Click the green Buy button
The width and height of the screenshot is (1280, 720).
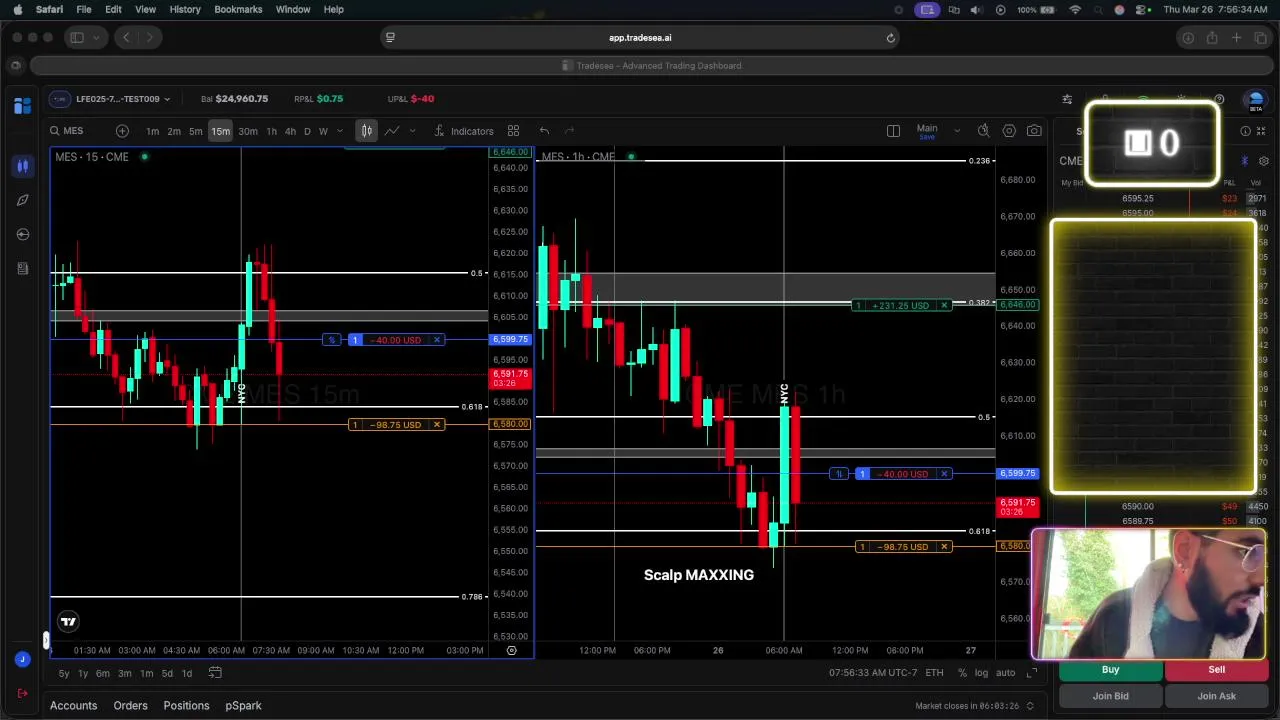pyautogui.click(x=1110, y=670)
